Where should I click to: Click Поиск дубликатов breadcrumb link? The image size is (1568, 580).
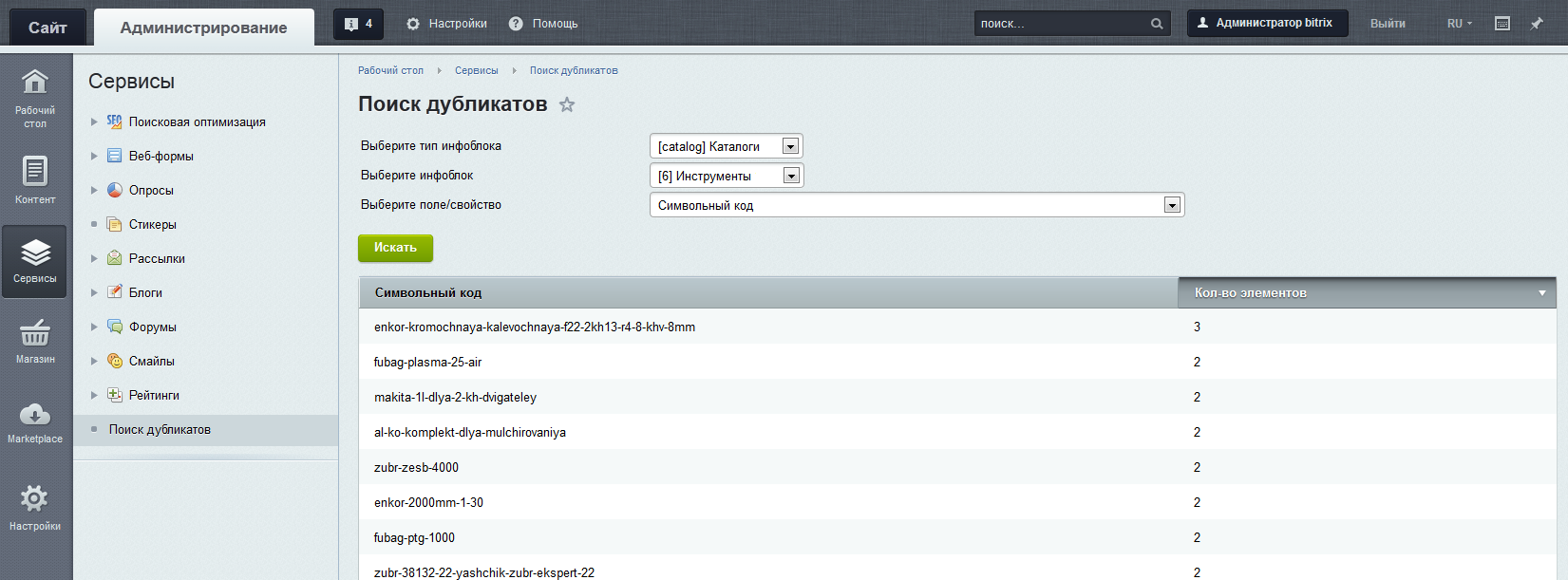coord(574,70)
